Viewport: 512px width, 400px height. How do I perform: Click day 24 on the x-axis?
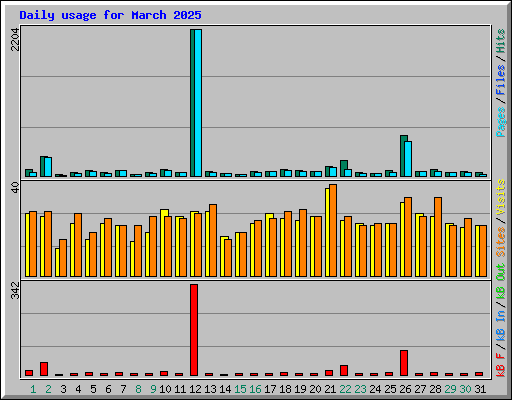coord(375,389)
